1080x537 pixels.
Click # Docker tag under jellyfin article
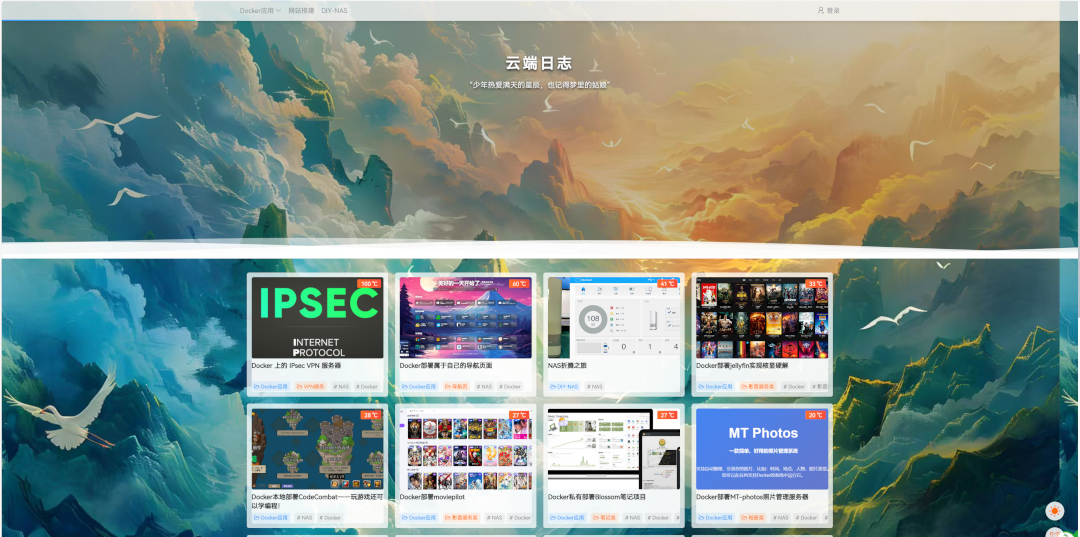(795, 387)
